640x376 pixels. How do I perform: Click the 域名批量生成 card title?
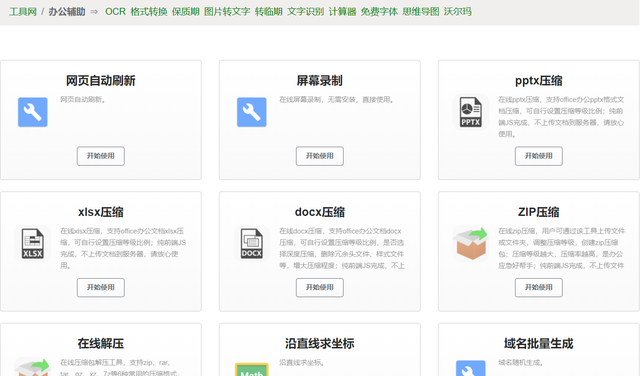(x=539, y=343)
